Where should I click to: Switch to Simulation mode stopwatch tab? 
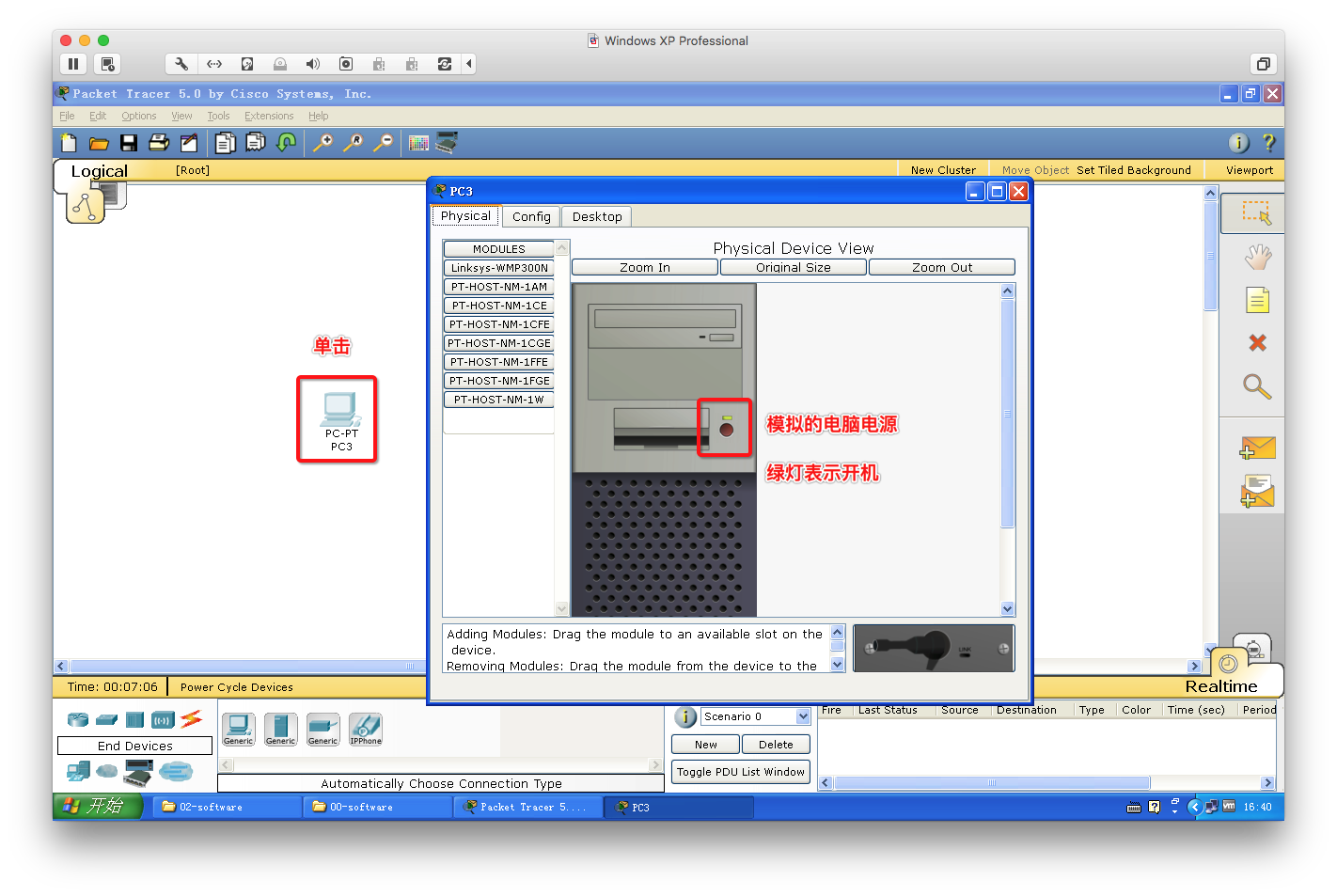click(1253, 649)
